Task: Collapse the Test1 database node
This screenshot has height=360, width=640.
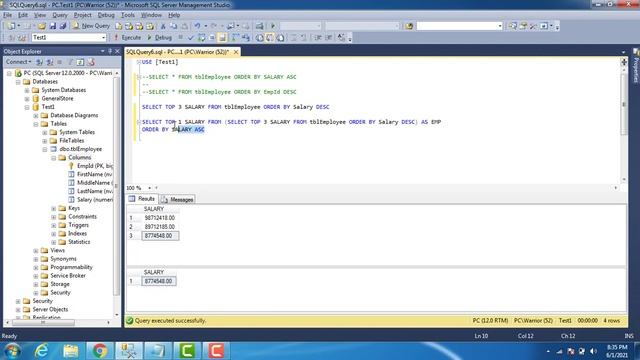Action: click(x=27, y=107)
